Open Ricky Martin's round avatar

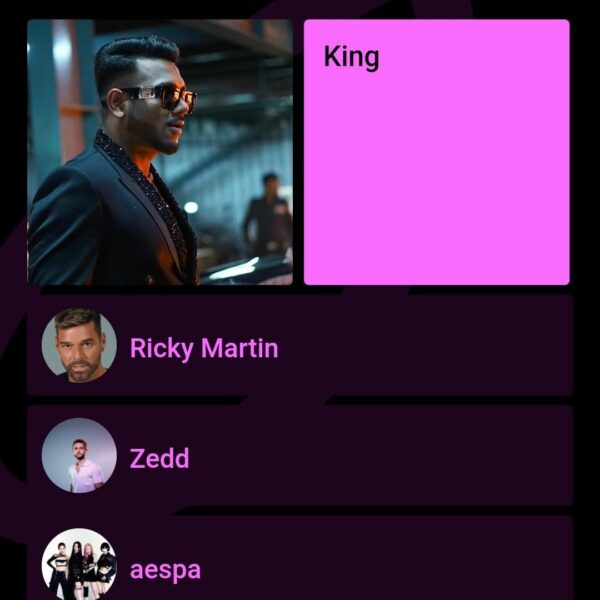[x=79, y=346]
